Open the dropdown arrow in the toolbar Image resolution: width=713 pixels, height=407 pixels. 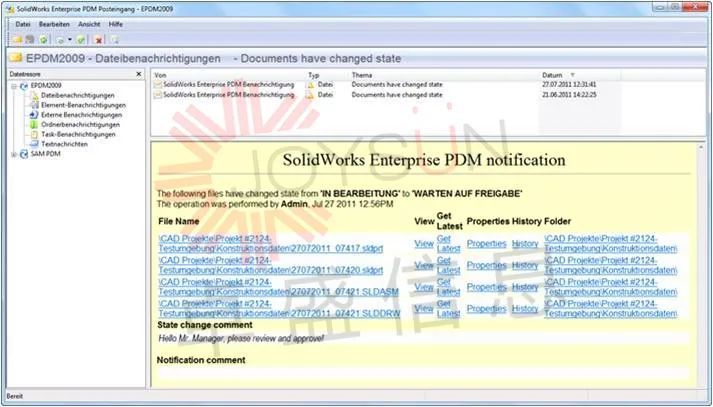click(69, 39)
